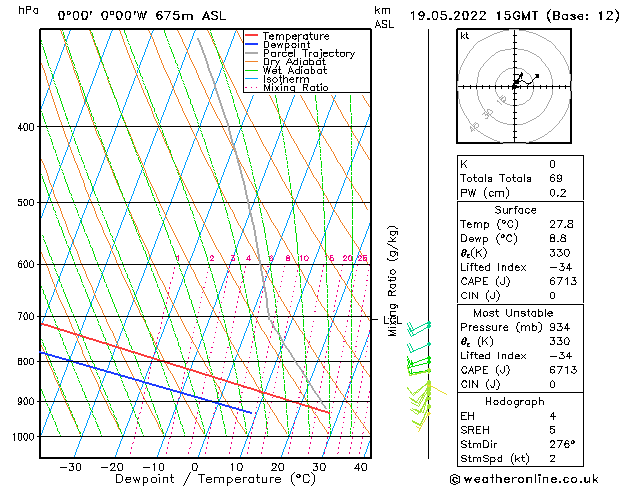
Task: Open the weatheronline.co.uk link
Action: coord(540,478)
